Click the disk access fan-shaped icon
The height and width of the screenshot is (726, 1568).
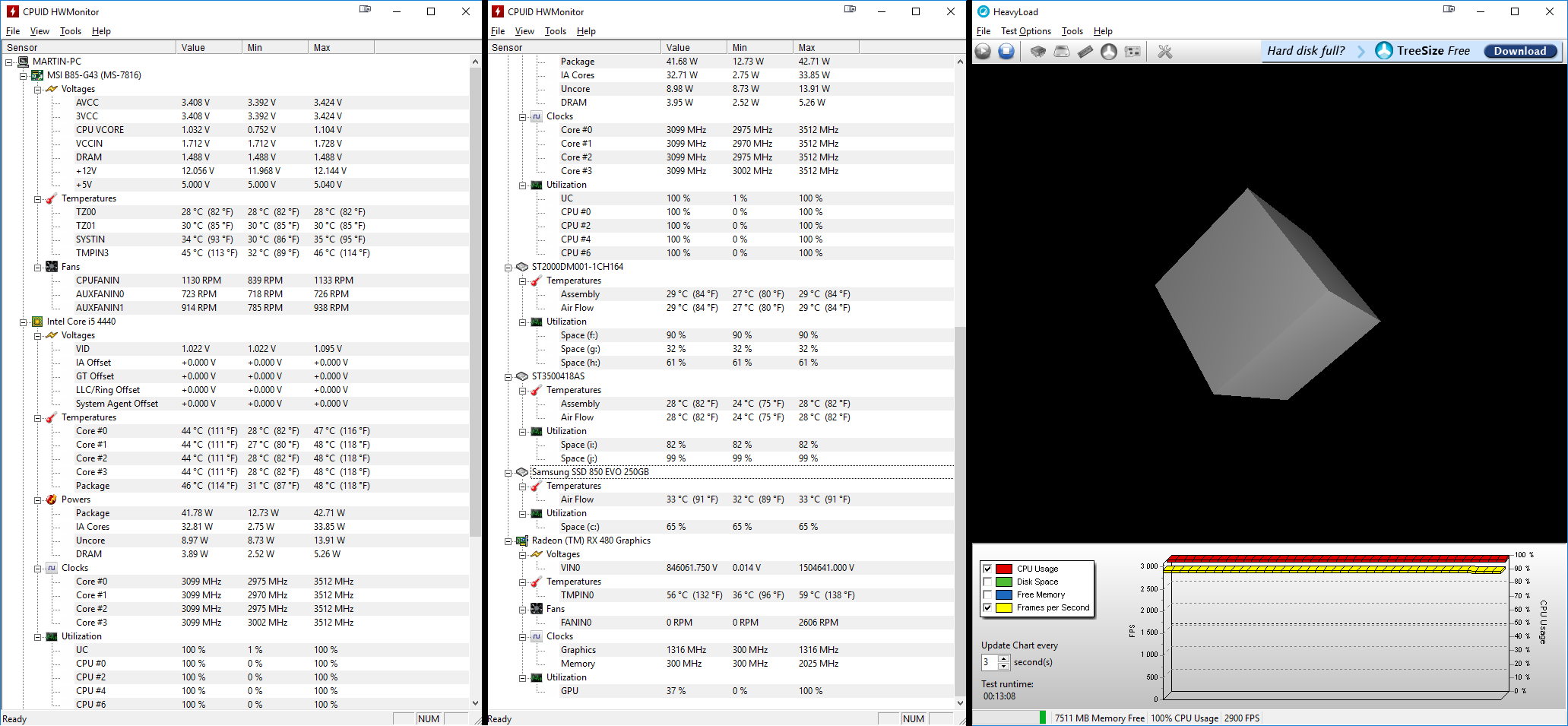[1109, 52]
